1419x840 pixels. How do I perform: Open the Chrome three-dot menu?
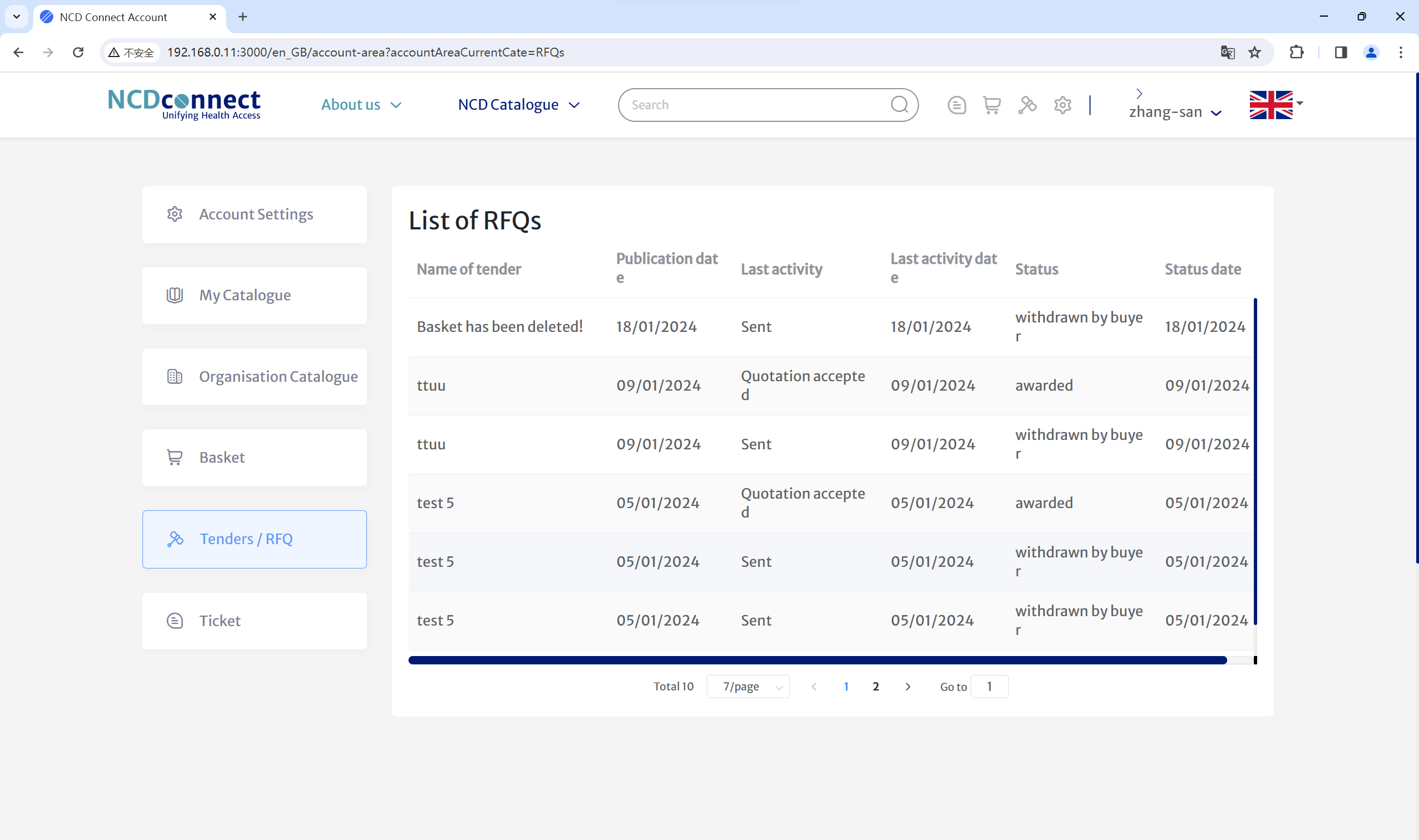1401,52
